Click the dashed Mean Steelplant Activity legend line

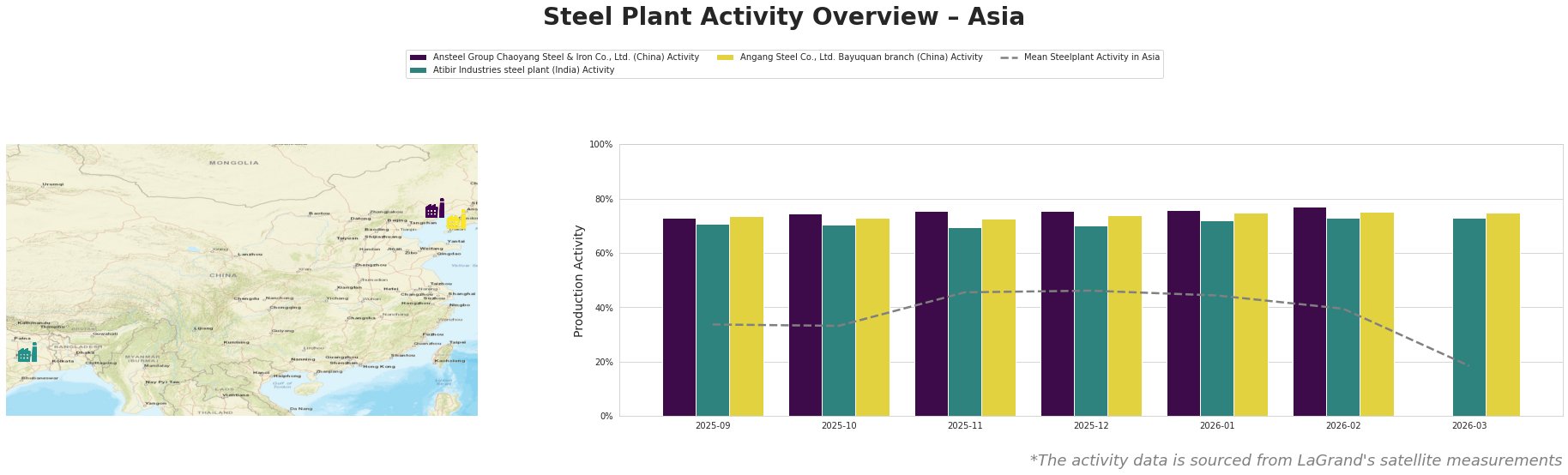click(1009, 57)
